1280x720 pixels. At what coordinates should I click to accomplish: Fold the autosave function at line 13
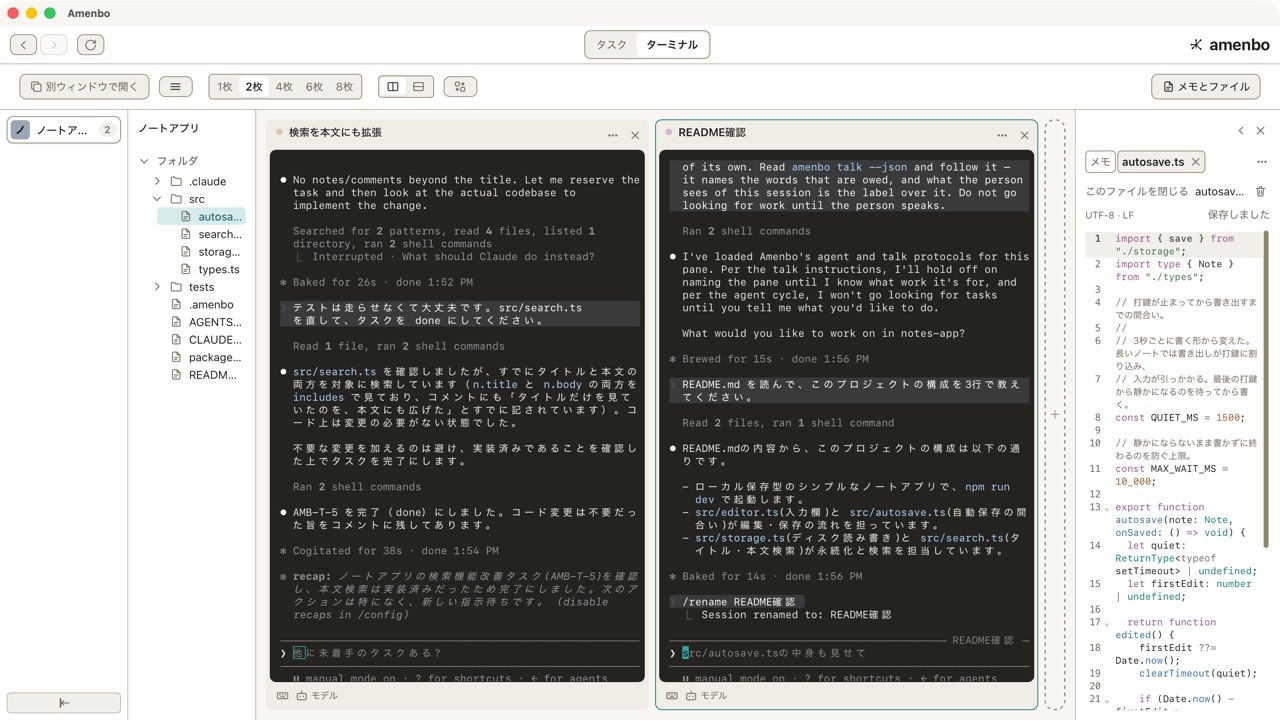click(x=1107, y=507)
